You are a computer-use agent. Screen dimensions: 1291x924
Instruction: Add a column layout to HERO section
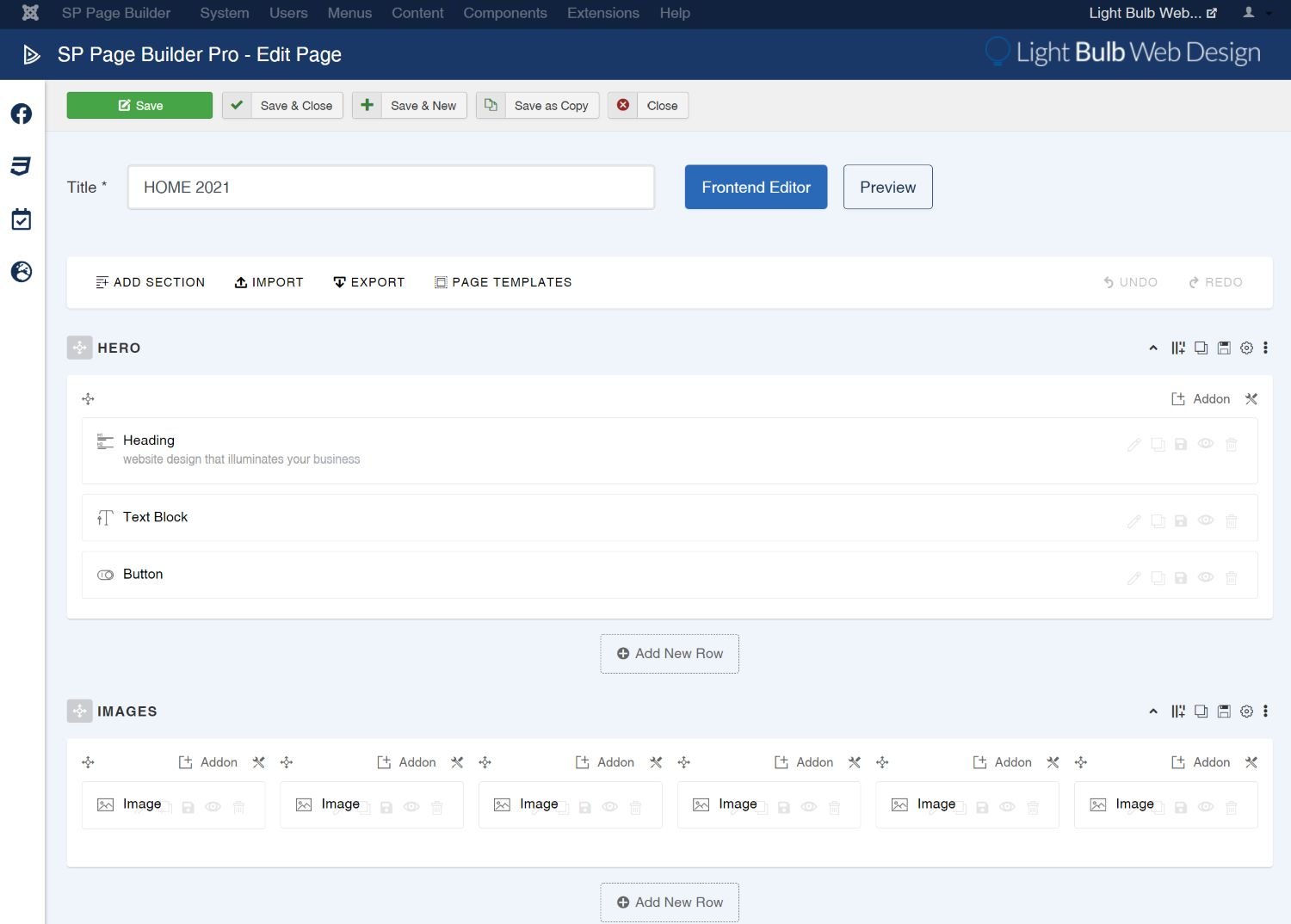(1178, 348)
